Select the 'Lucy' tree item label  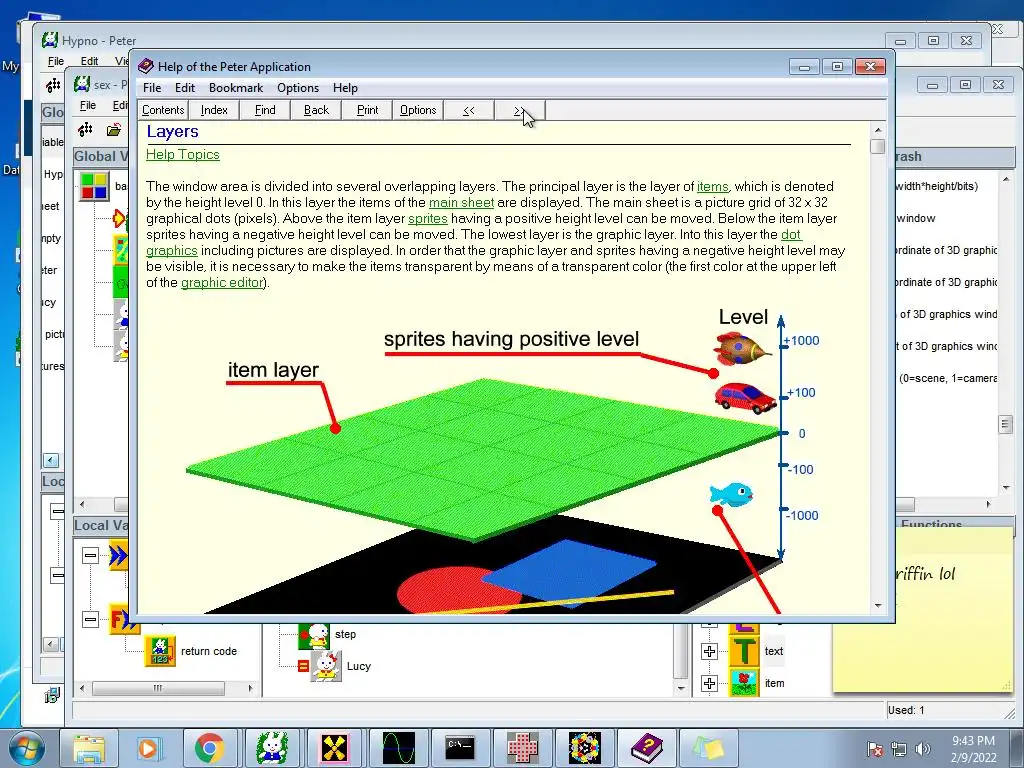click(x=359, y=666)
